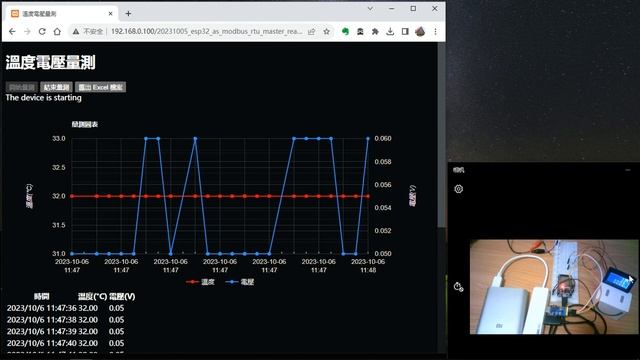This screenshot has width=640, height=360.
Task: Bookmark this page with the star icon
Action: click(x=327, y=31)
